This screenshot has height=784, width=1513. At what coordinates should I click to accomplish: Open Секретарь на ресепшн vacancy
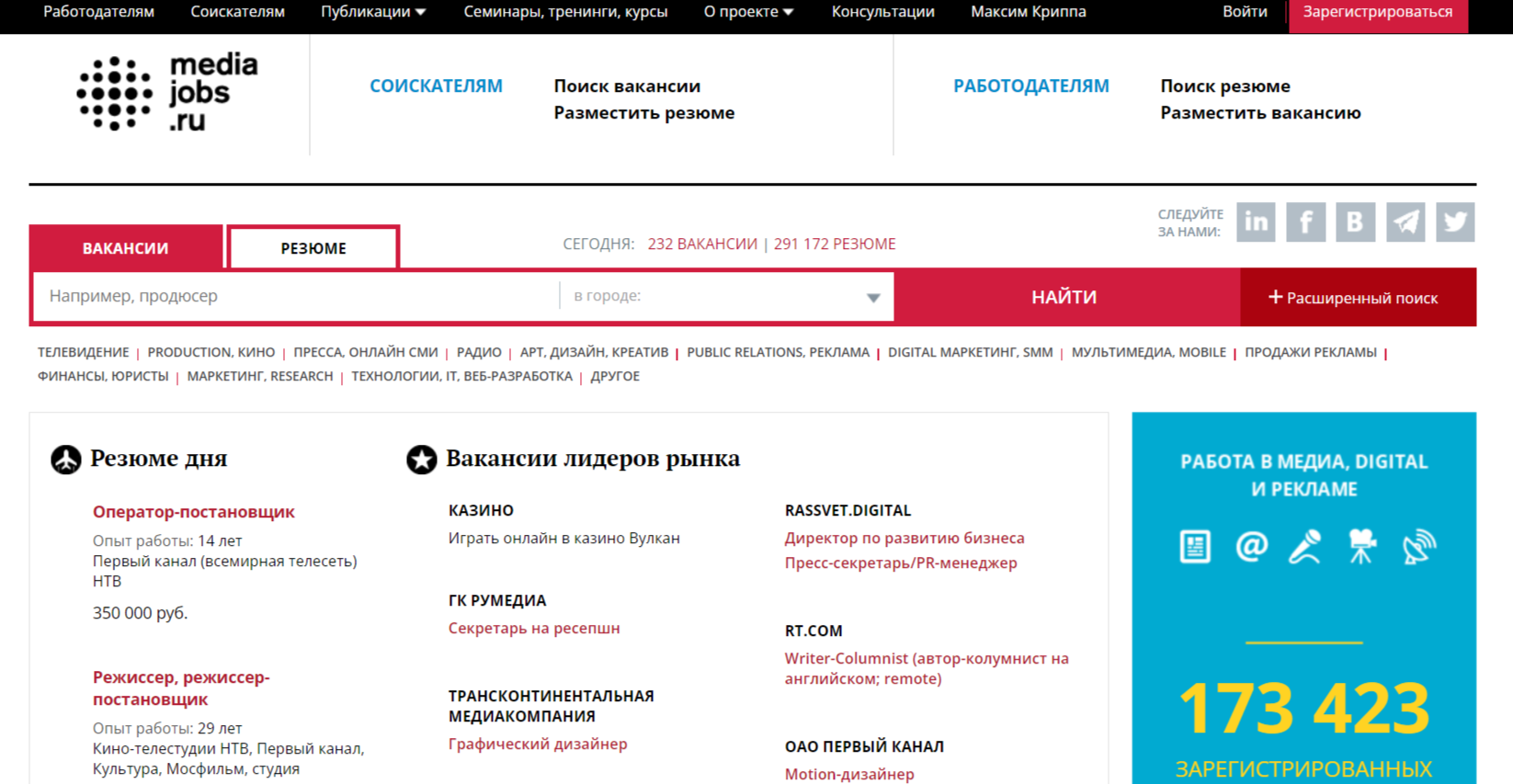pyautogui.click(x=534, y=629)
